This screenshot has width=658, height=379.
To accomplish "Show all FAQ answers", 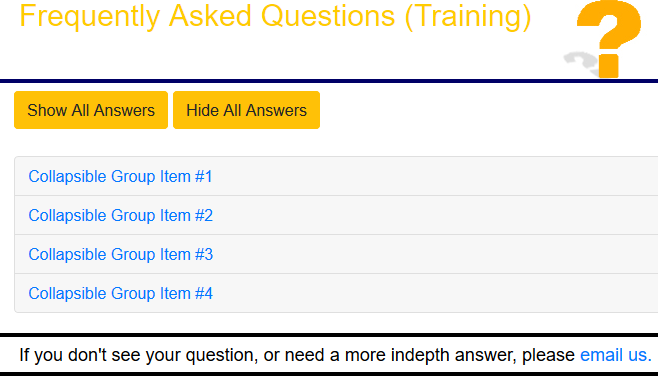I will pos(91,110).
